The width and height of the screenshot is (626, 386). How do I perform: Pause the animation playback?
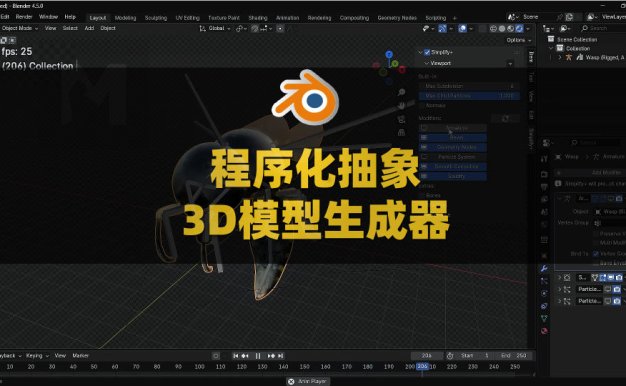point(258,356)
